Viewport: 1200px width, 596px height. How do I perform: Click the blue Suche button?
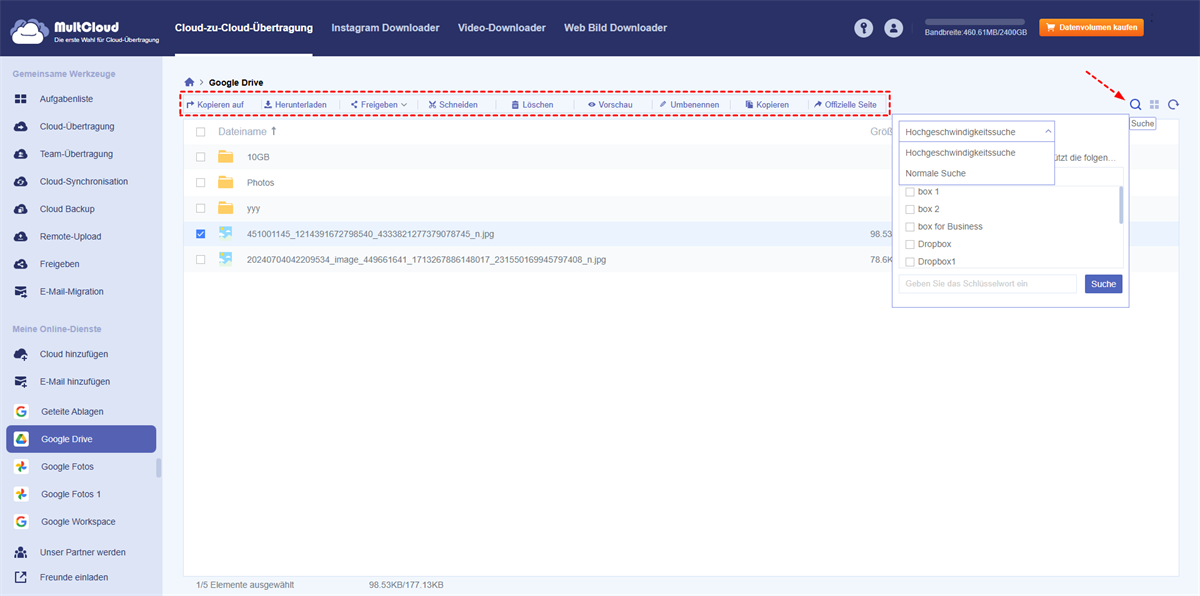(x=1103, y=284)
